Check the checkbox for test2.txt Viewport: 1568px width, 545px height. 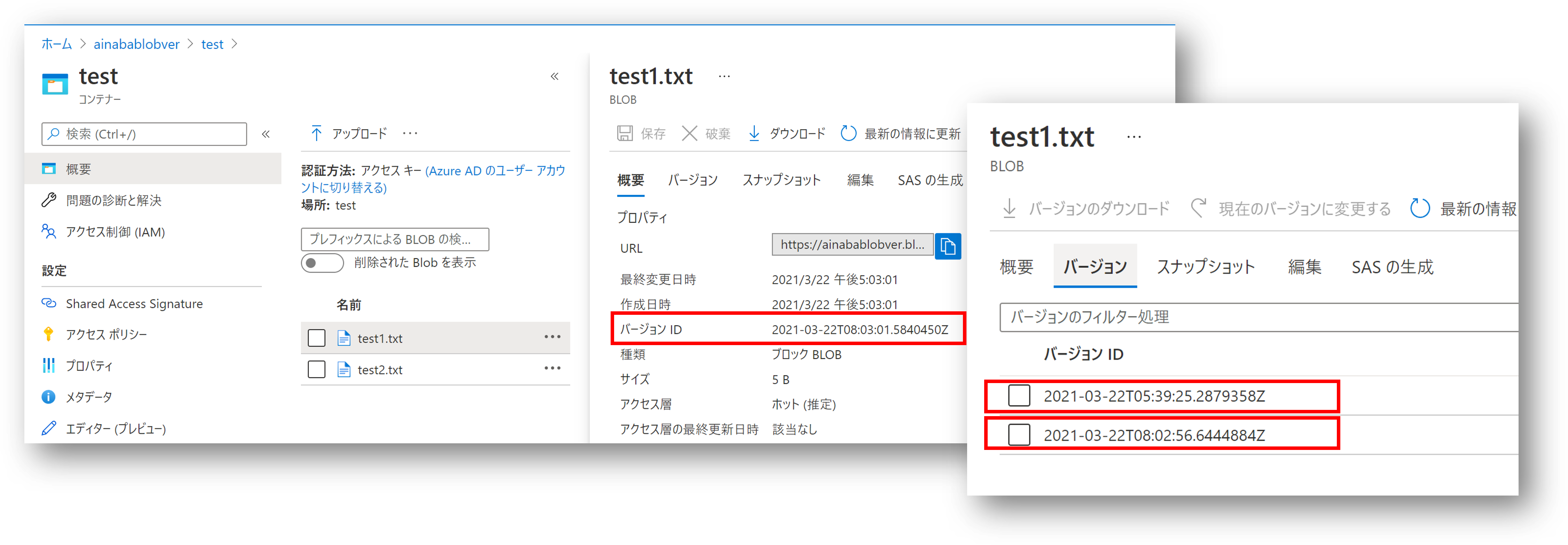pyautogui.click(x=316, y=369)
